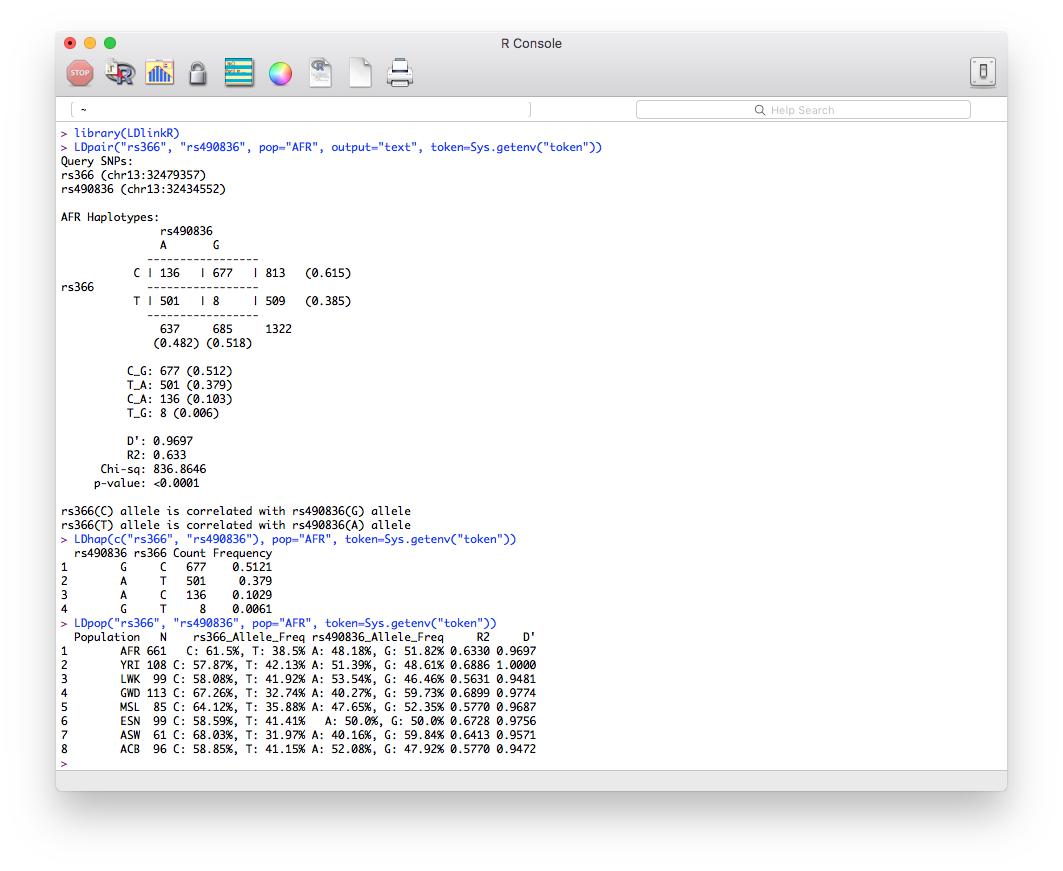Click the rs366(T) allele correlation line
1063x871 pixels.
point(236,525)
